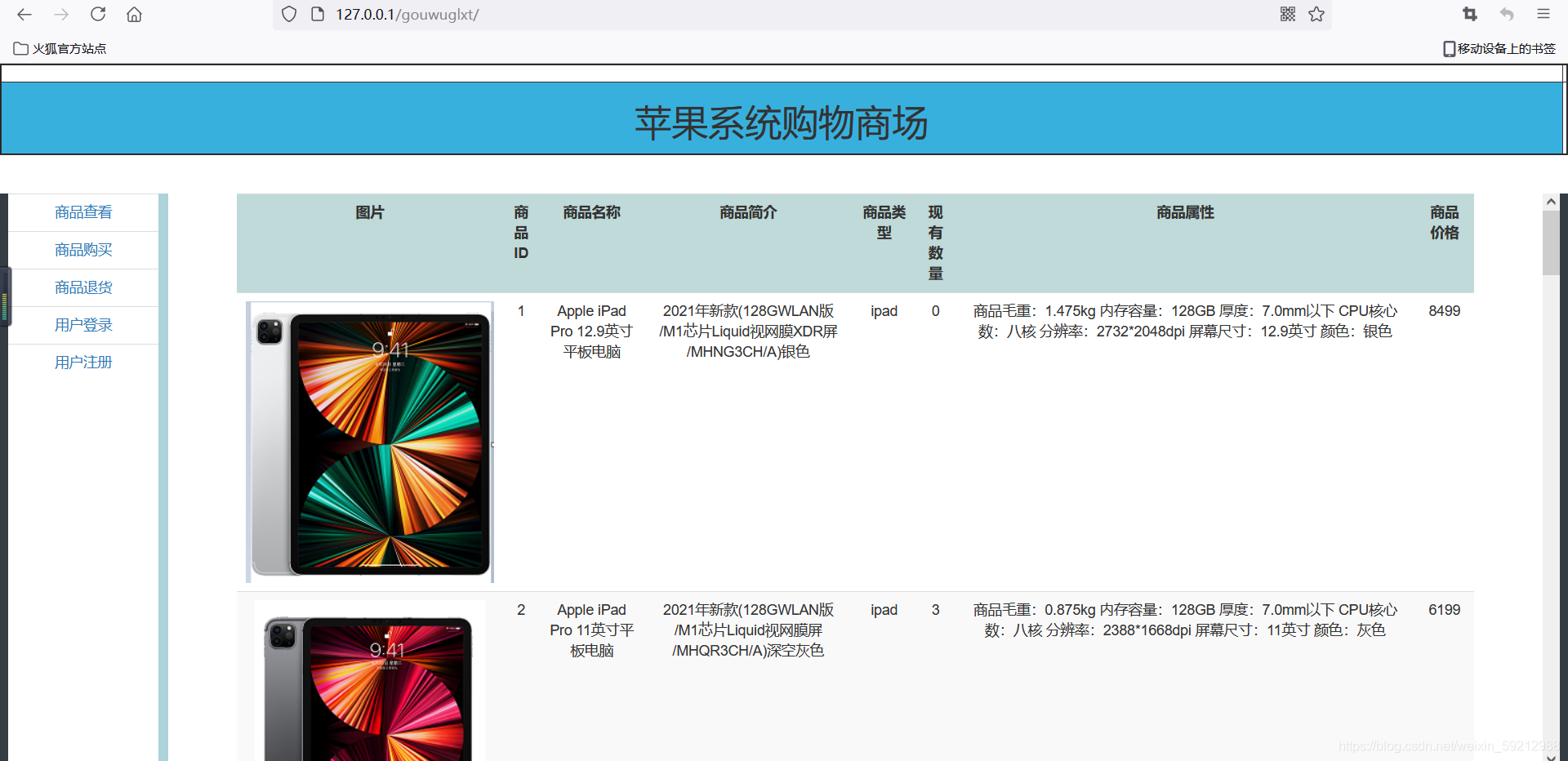The height and width of the screenshot is (761, 1568).
Task: Show site info via the page icon
Action: pos(318,14)
